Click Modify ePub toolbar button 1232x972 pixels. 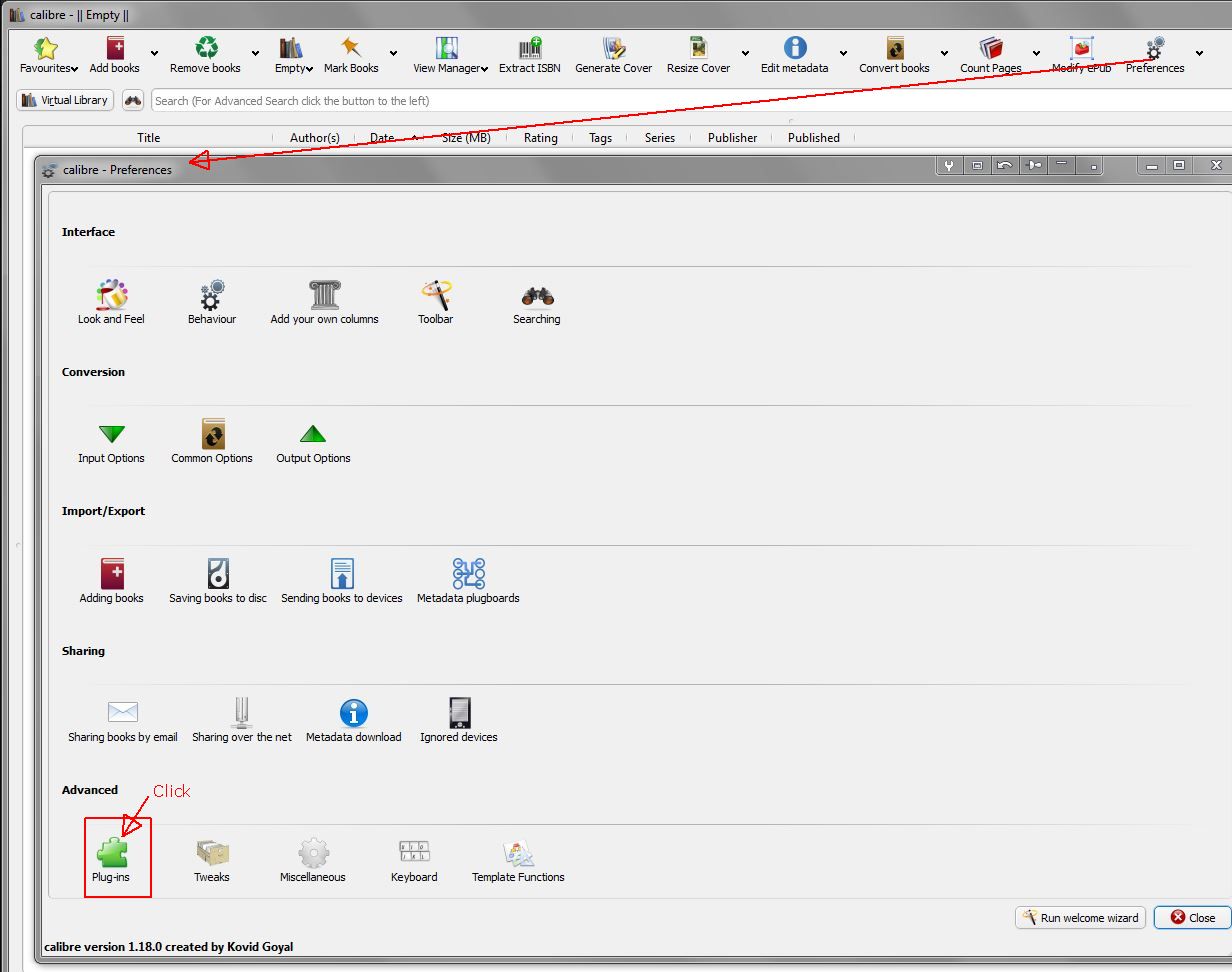pos(1081,55)
